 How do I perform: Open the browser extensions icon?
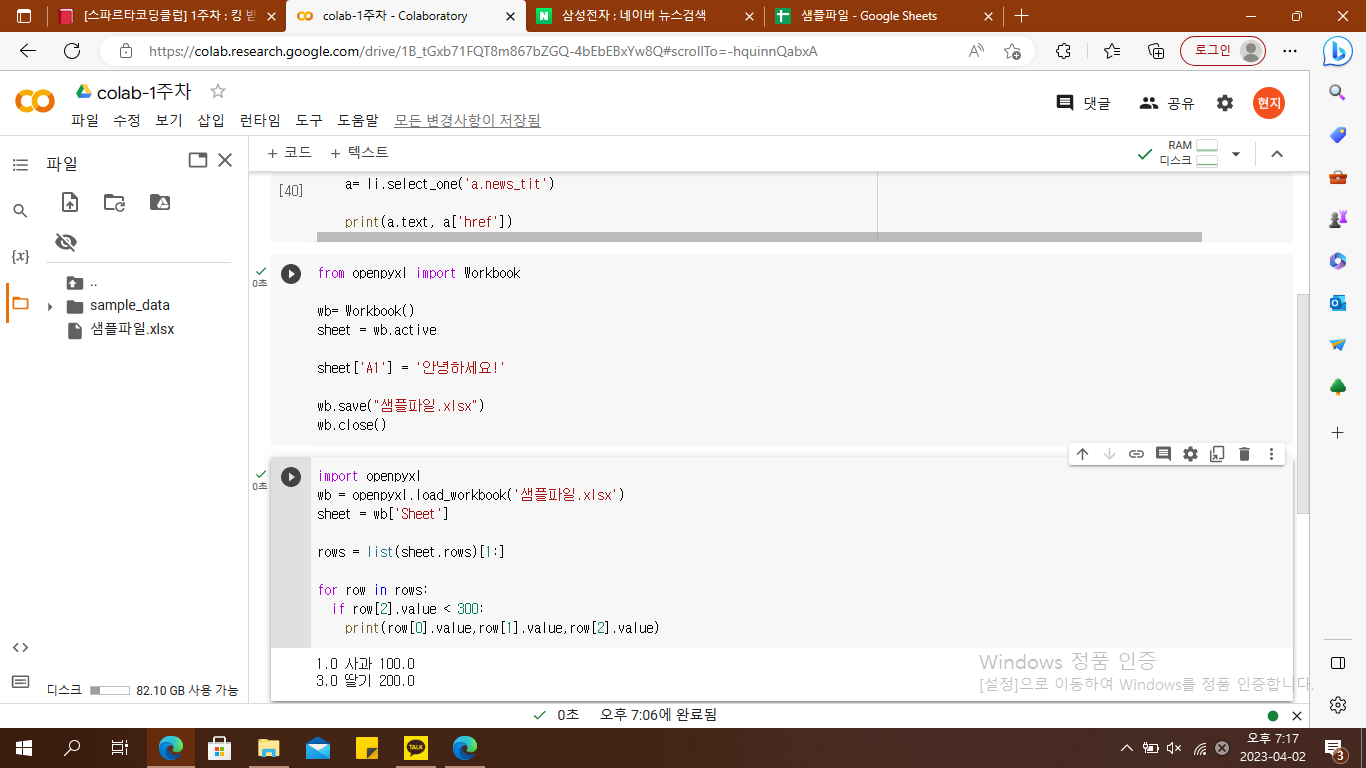(1063, 51)
